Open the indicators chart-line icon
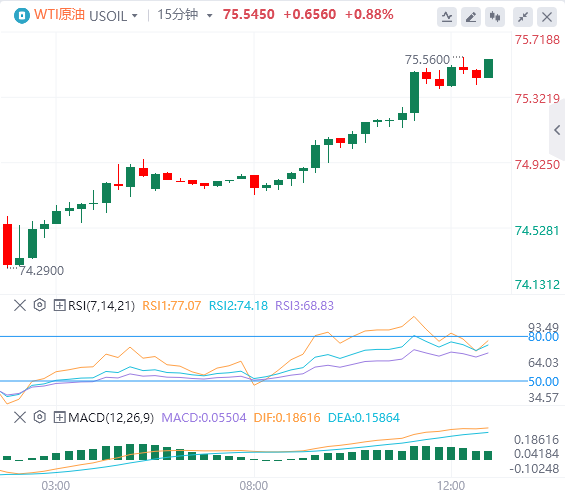The image size is (565, 496). (447, 17)
